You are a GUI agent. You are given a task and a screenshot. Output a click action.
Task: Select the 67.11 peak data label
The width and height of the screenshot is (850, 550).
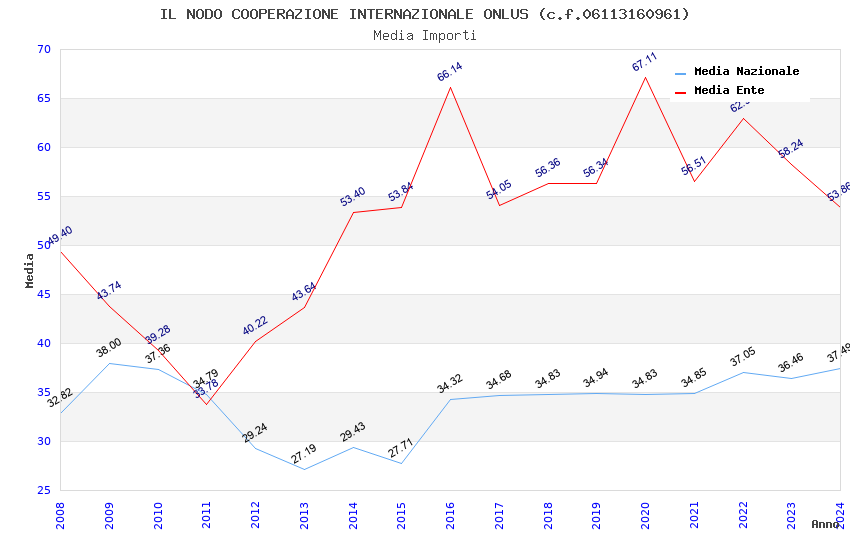coord(645,62)
